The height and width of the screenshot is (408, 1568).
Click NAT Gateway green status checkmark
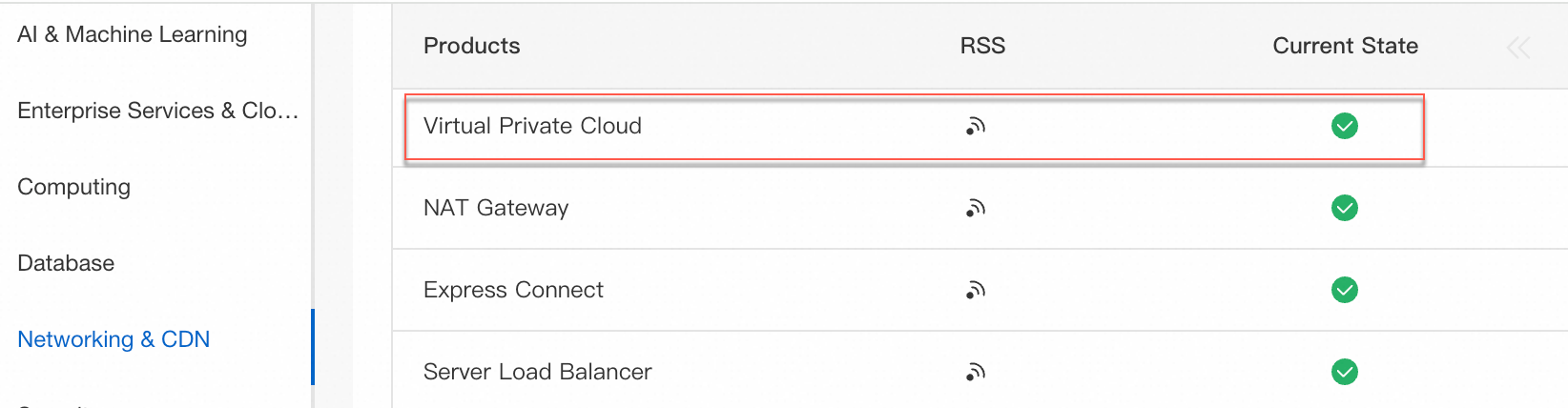click(1345, 208)
